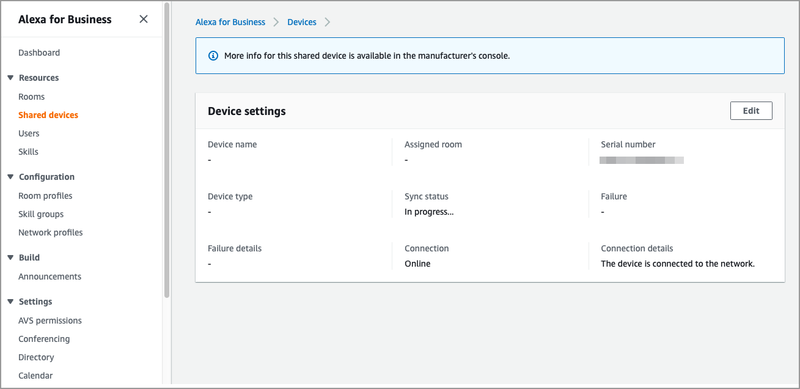Image resolution: width=800 pixels, height=389 pixels.
Task: Go to the Devices breadcrumb link
Action: coord(302,22)
